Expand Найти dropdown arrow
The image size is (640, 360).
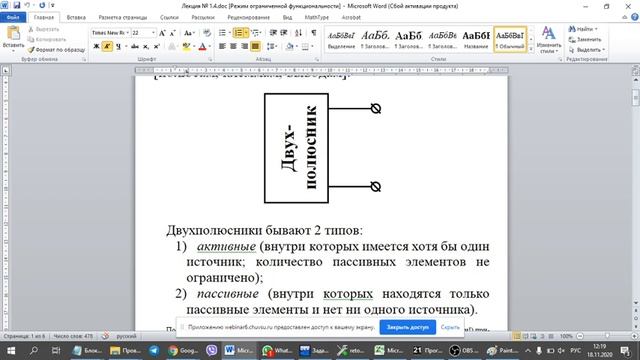pos(596,29)
